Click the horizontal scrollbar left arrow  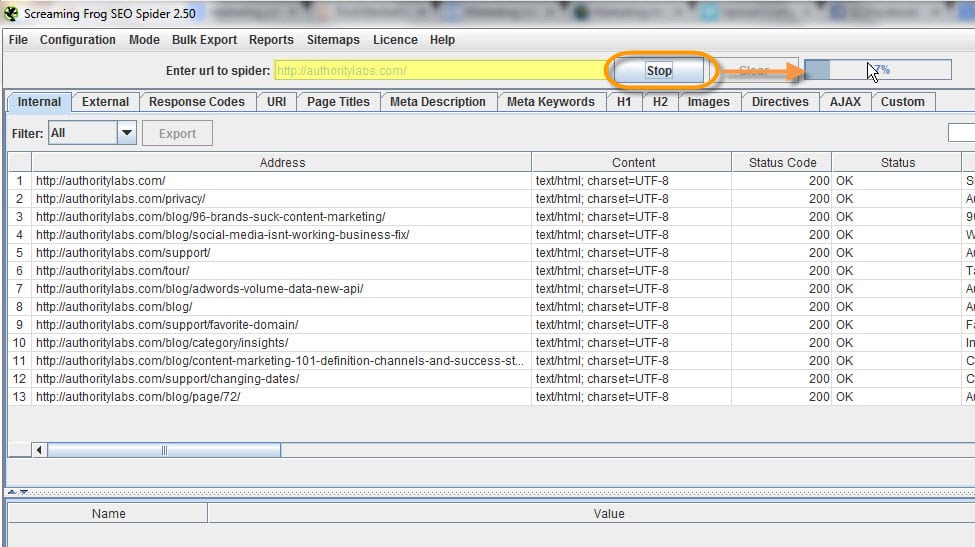point(39,450)
